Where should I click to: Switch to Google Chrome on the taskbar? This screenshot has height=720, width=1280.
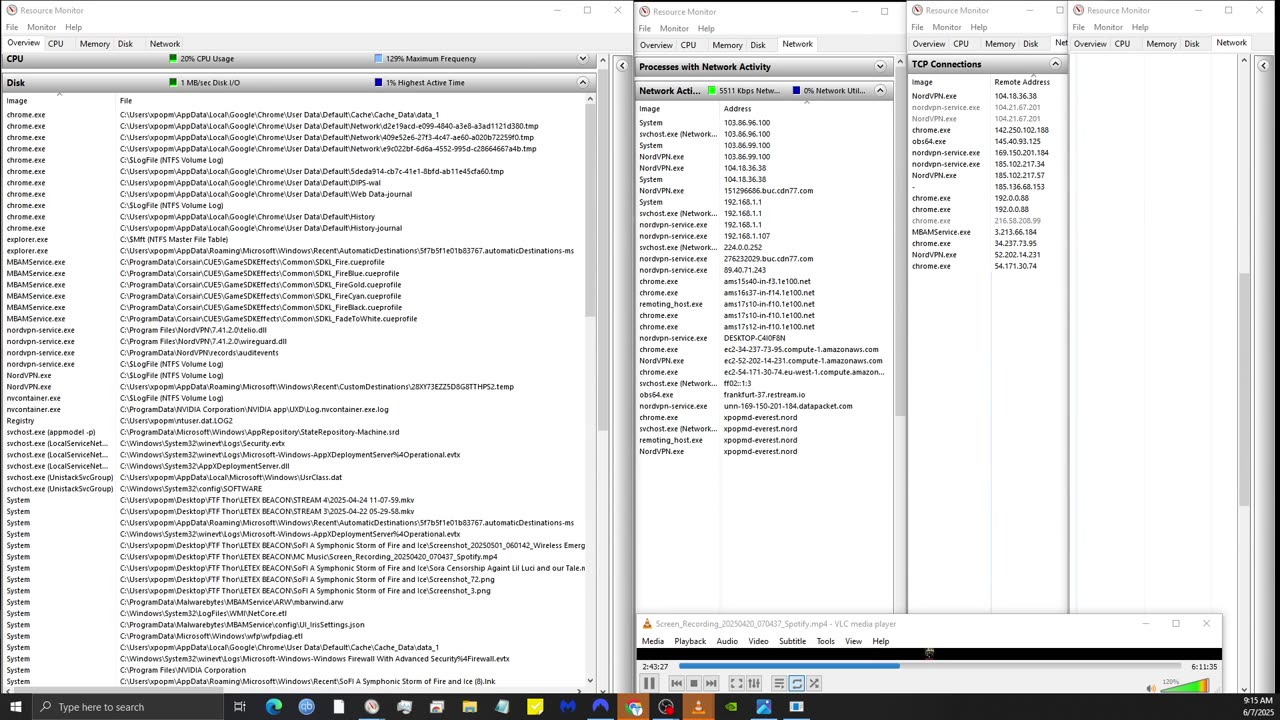click(x=633, y=707)
